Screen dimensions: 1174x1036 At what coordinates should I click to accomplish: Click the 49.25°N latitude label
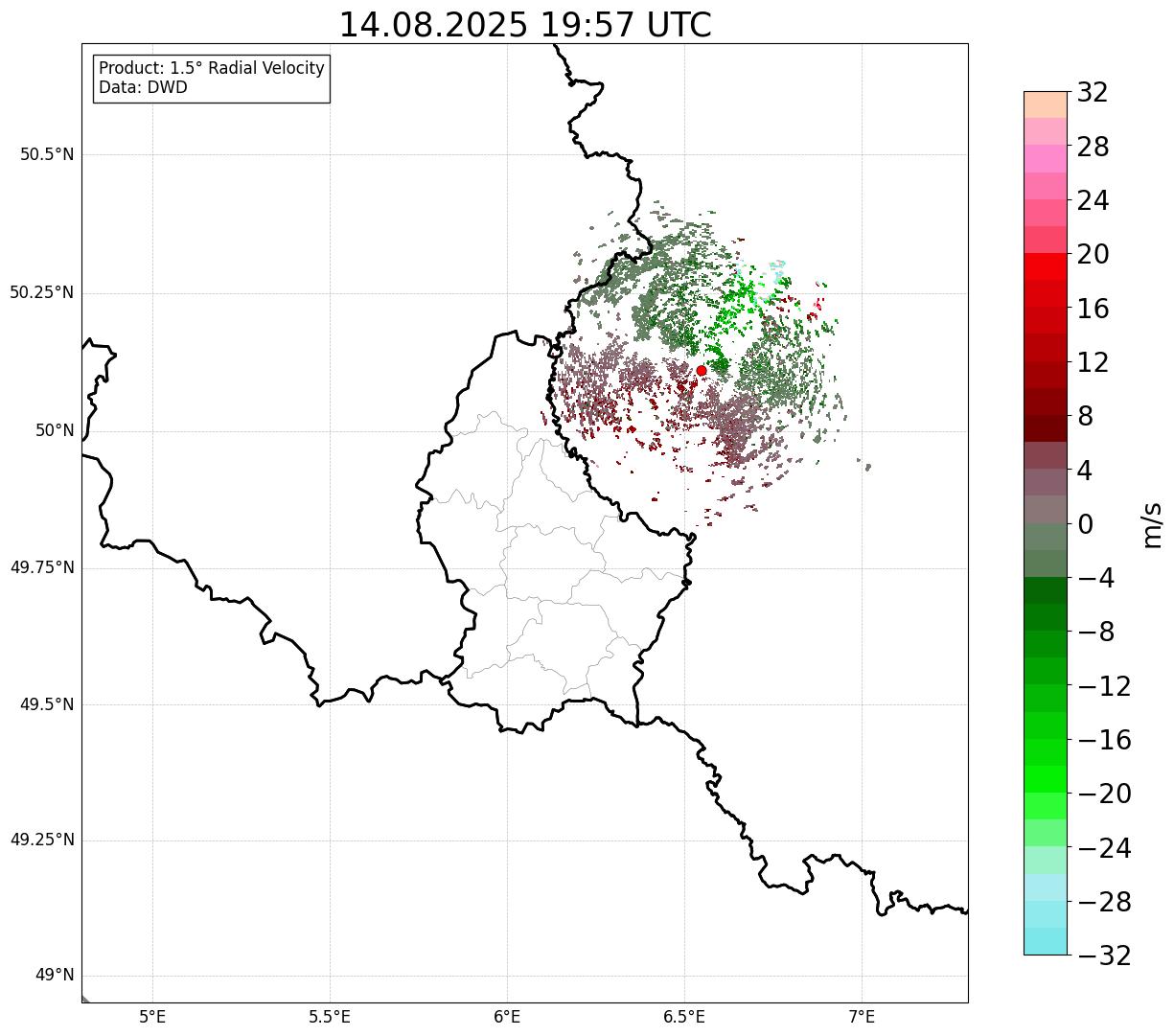[42, 840]
